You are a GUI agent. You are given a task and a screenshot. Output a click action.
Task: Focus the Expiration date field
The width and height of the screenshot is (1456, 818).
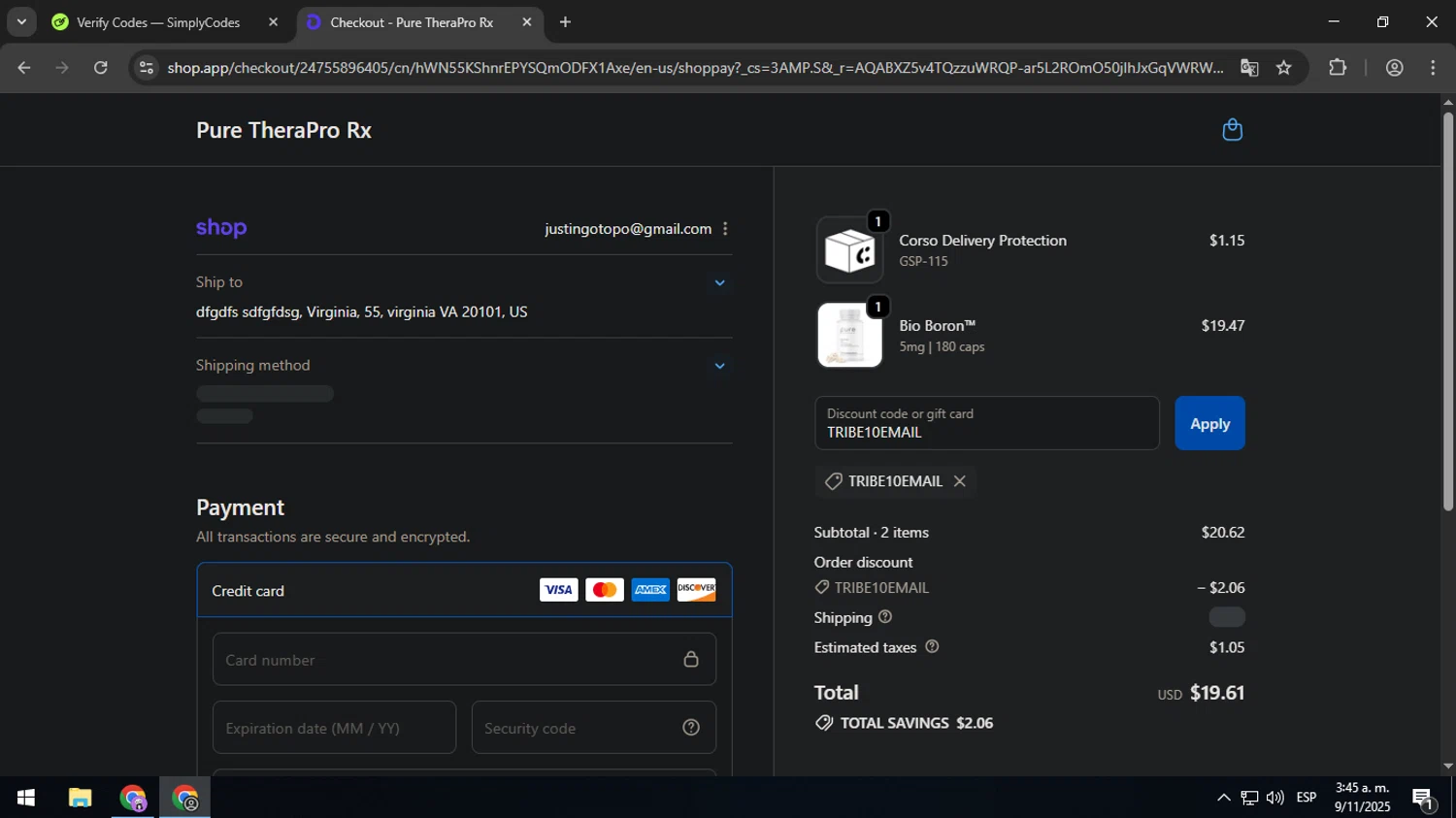334,728
